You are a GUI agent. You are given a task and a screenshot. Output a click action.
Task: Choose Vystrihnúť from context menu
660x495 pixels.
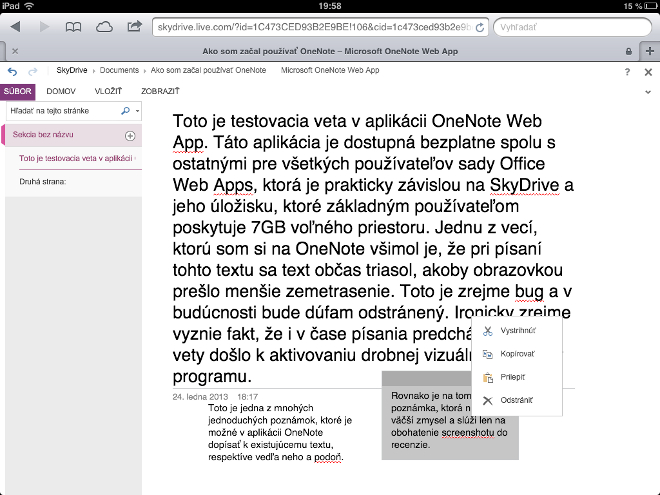(517, 331)
